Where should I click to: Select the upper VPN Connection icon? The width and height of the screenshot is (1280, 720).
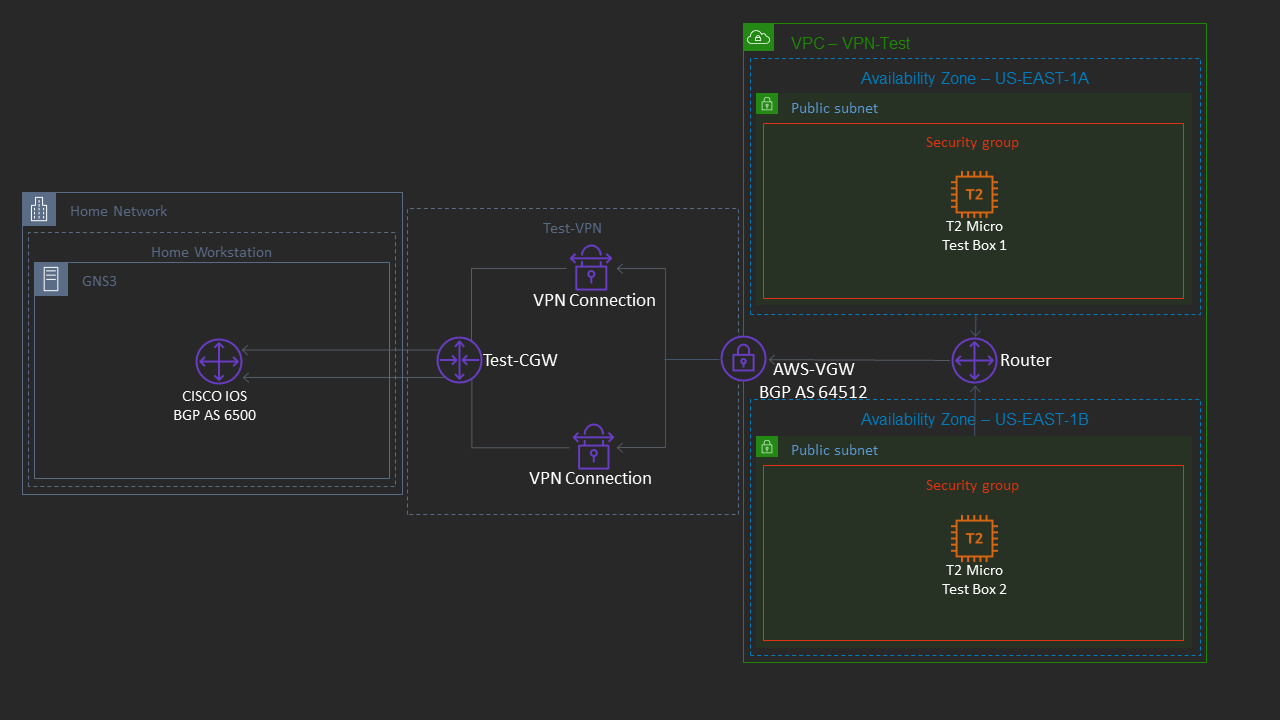coord(591,268)
